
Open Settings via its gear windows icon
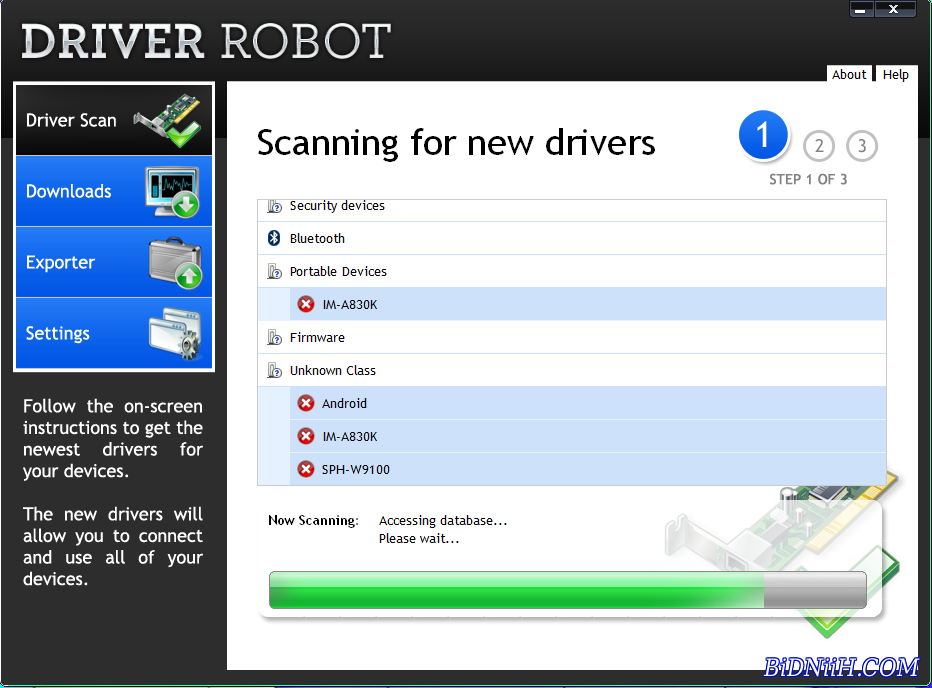(175, 333)
